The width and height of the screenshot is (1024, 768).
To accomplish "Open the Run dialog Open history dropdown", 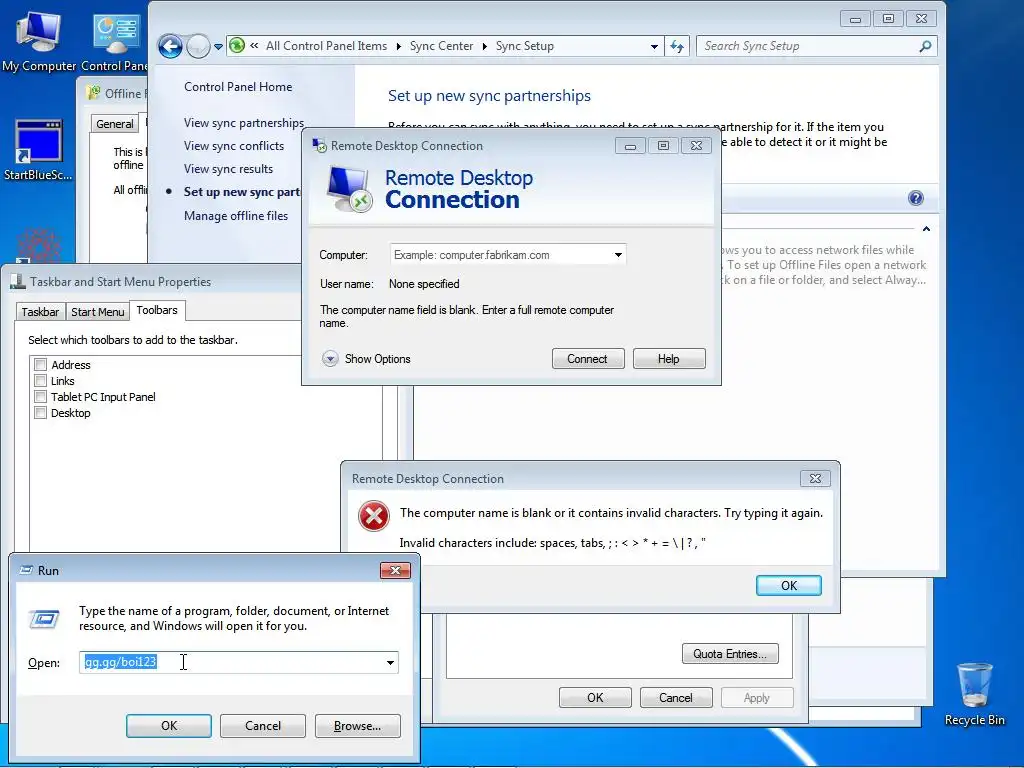I will click(x=390, y=663).
